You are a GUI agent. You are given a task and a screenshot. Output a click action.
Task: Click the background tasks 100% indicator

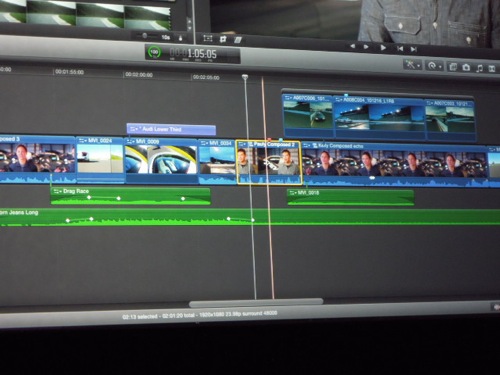[x=154, y=52]
